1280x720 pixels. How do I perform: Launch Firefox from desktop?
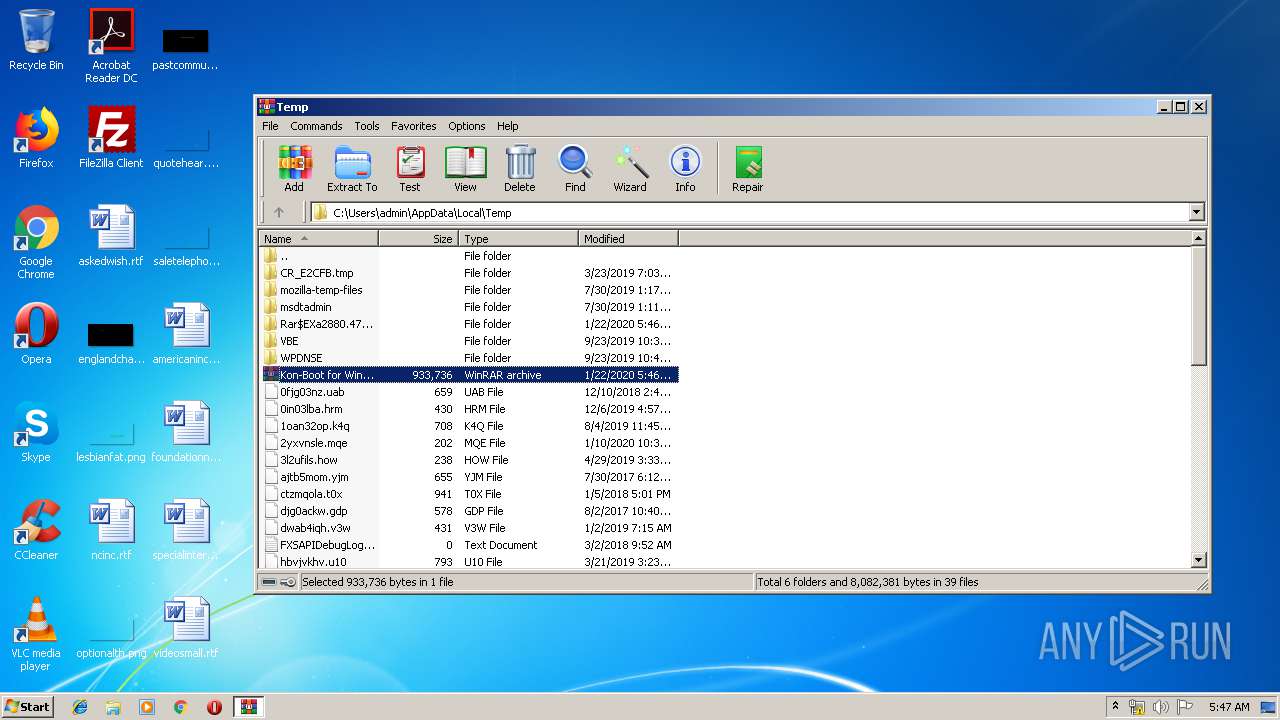click(x=36, y=138)
